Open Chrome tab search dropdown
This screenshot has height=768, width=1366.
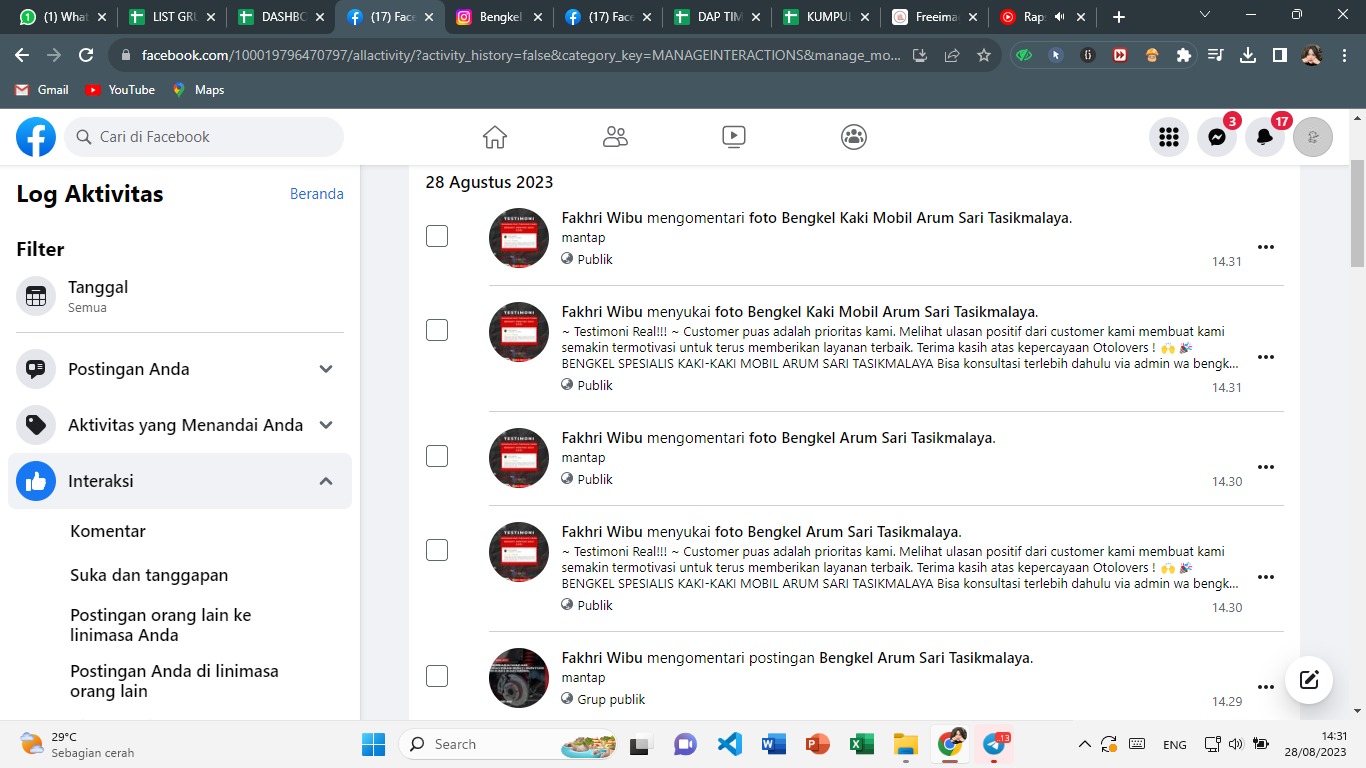(x=1204, y=15)
